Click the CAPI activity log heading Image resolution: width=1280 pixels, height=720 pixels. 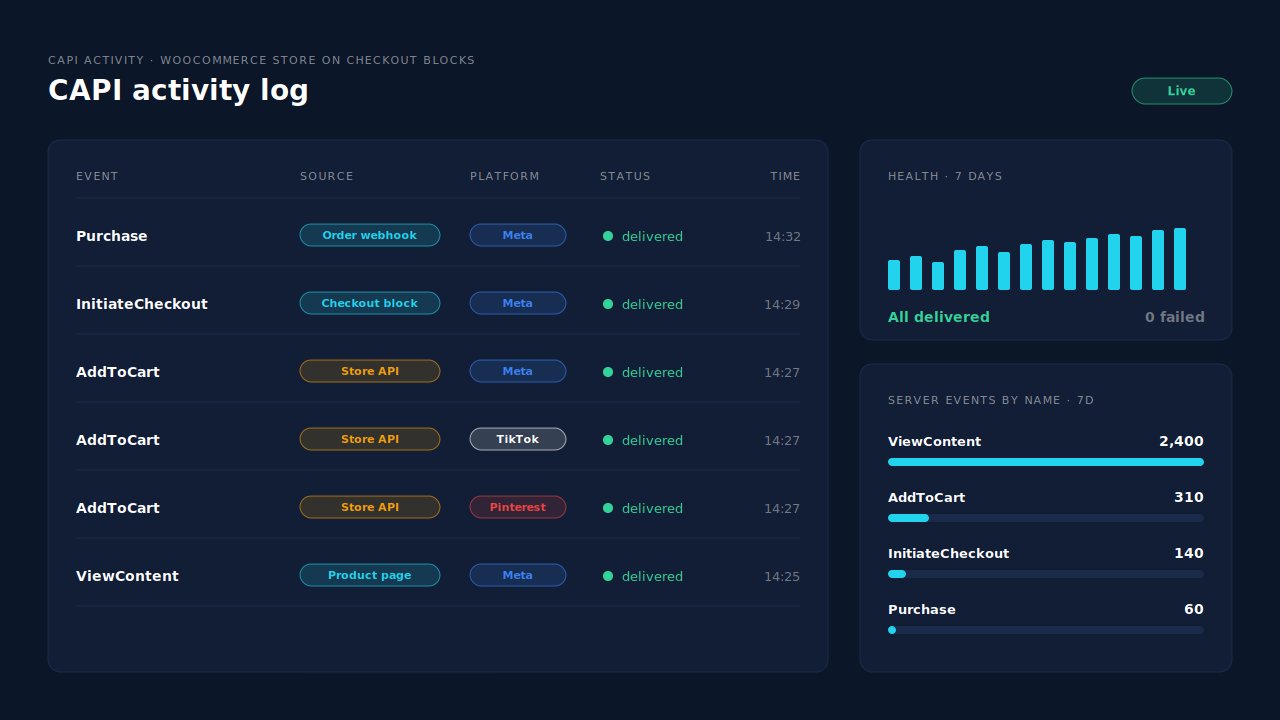click(178, 91)
